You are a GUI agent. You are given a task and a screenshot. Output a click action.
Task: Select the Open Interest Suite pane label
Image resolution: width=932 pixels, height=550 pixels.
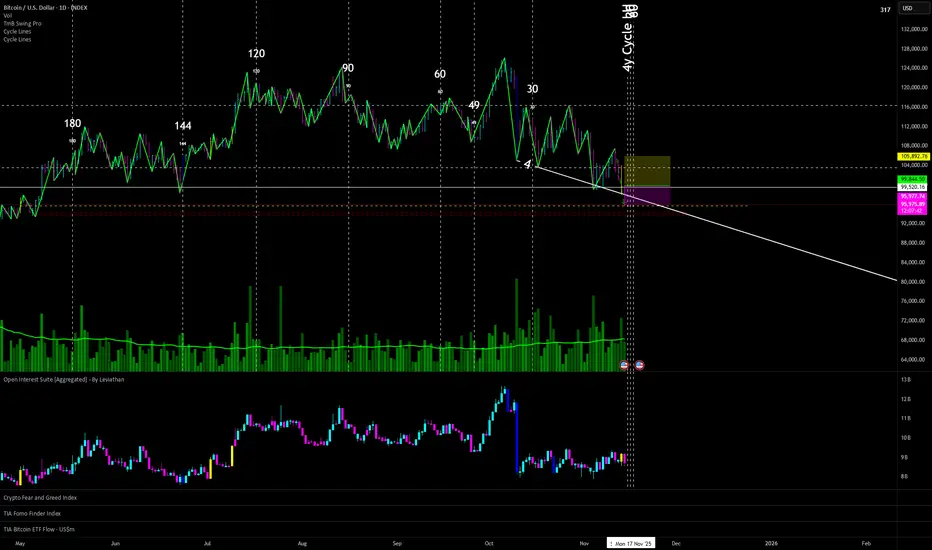pyautogui.click(x=64, y=379)
